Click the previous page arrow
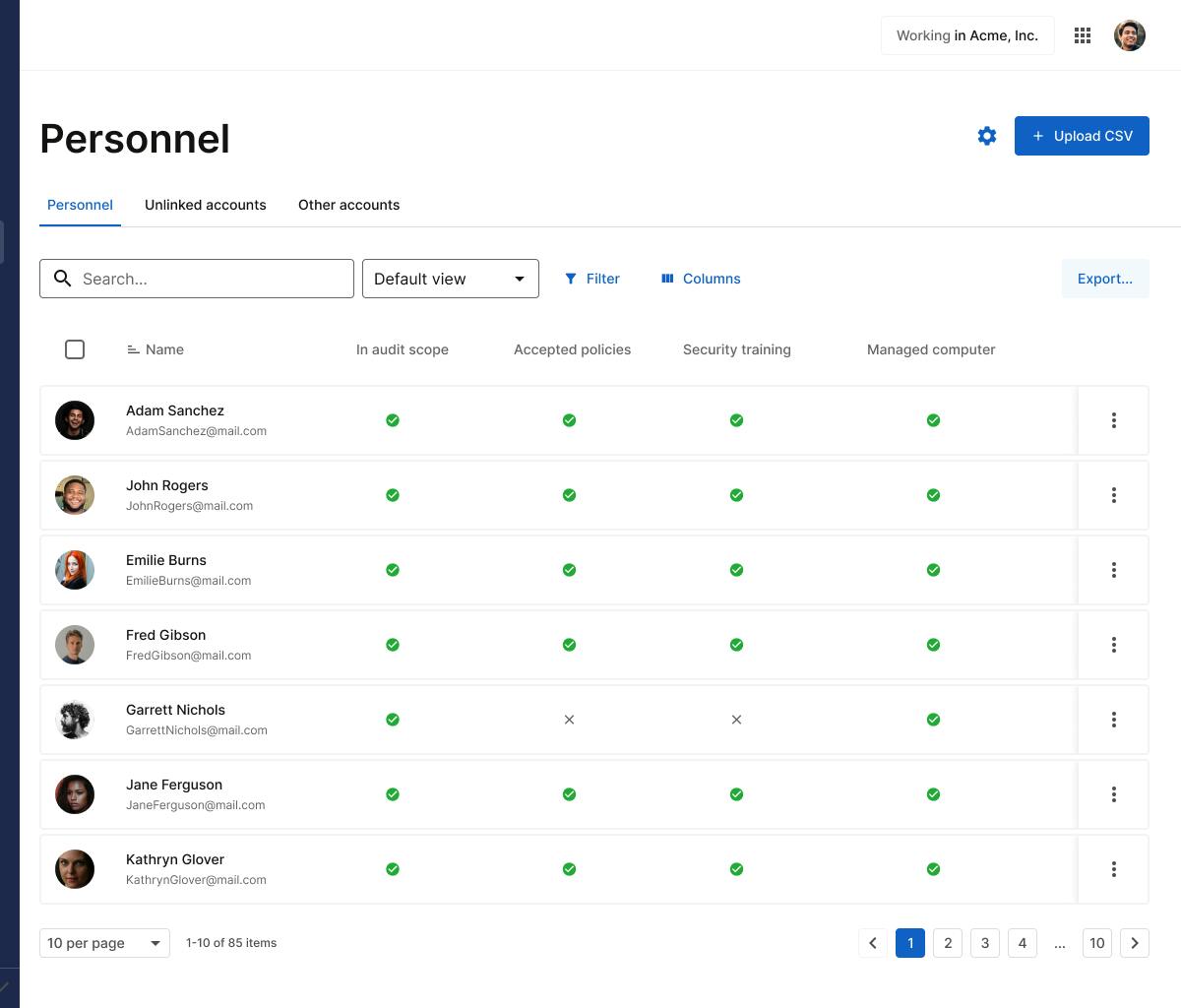 [x=873, y=943]
